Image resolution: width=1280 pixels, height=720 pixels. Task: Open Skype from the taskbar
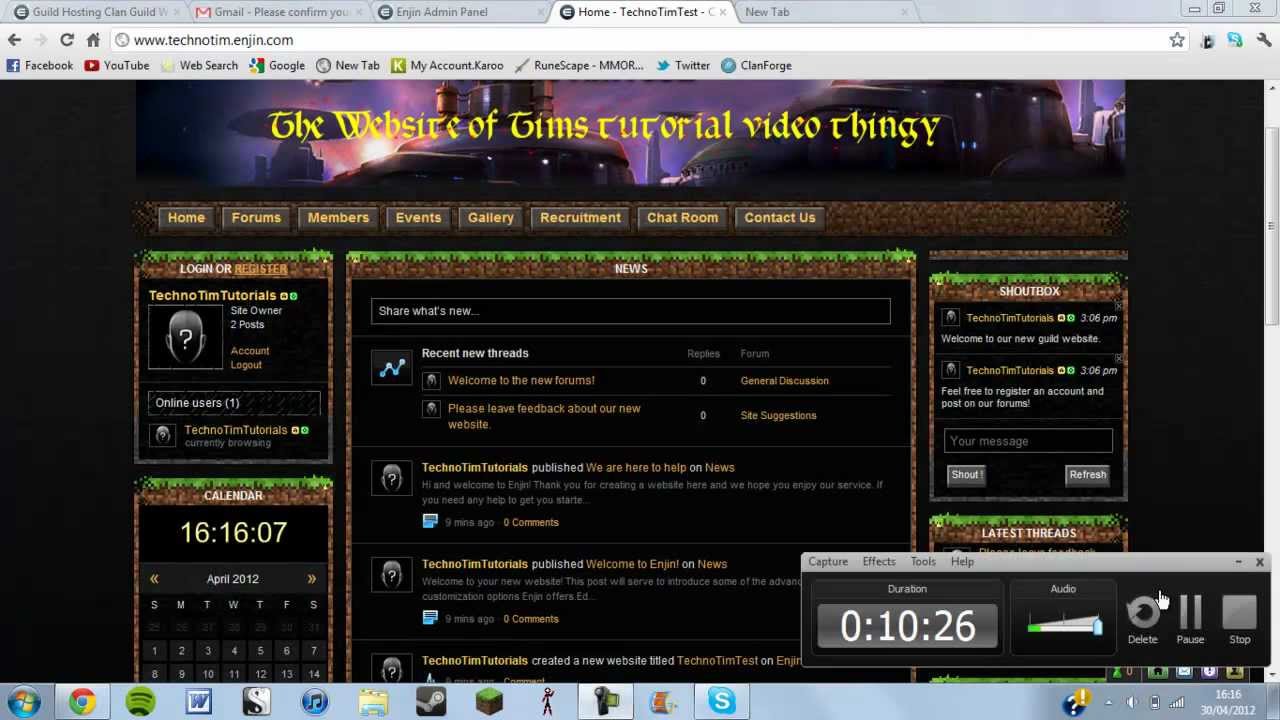(721, 702)
